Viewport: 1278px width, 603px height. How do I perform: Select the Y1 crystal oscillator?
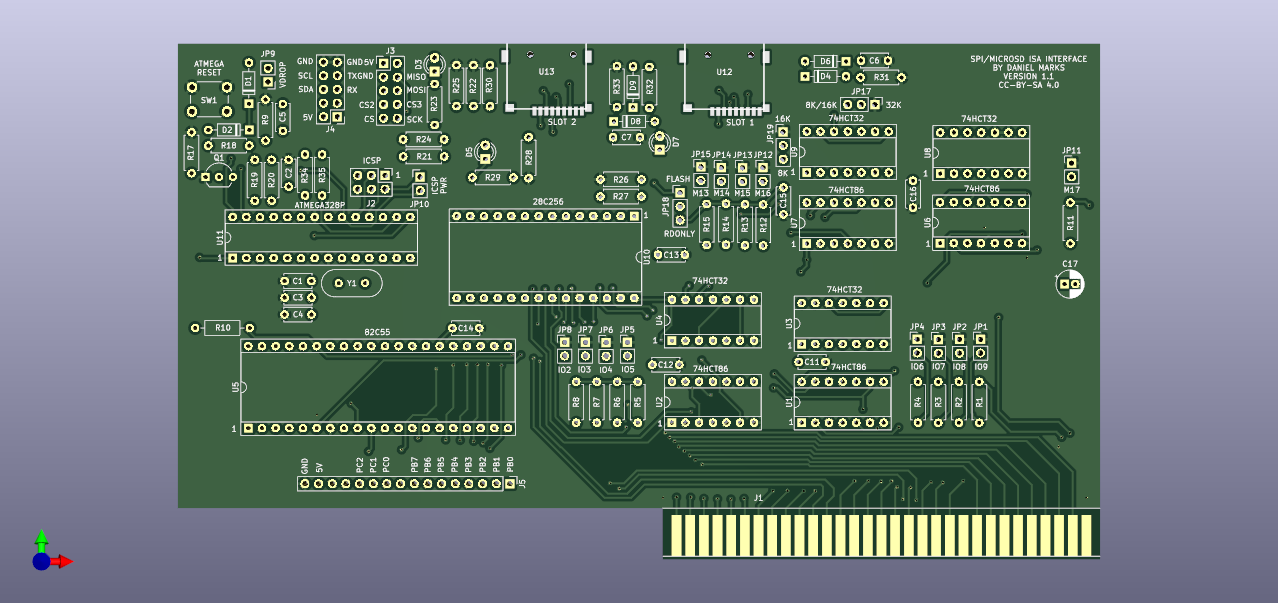tap(351, 284)
